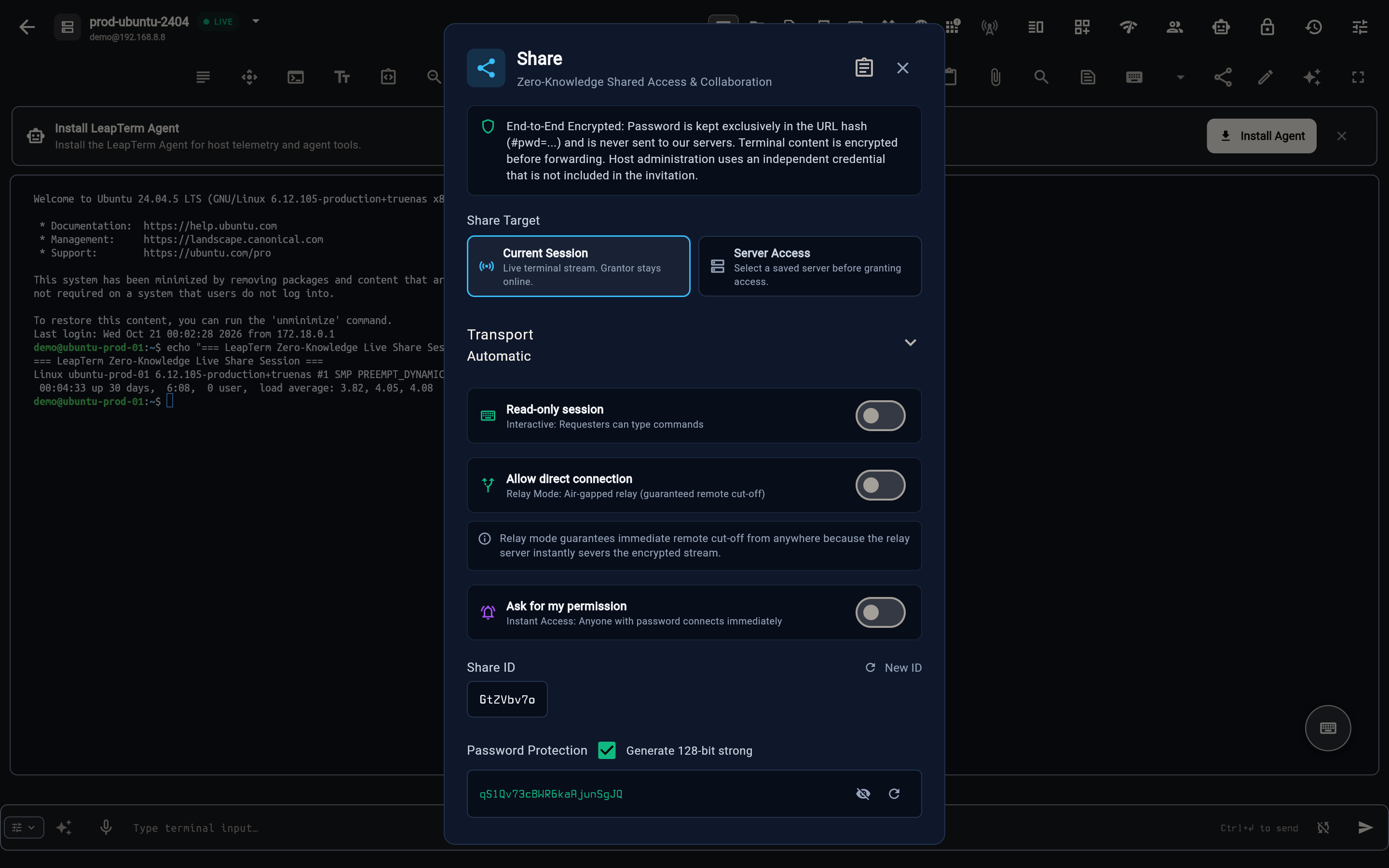Open the sliders settings icon in top toolbar
This screenshot has width=1389, height=868.
click(x=1360, y=27)
